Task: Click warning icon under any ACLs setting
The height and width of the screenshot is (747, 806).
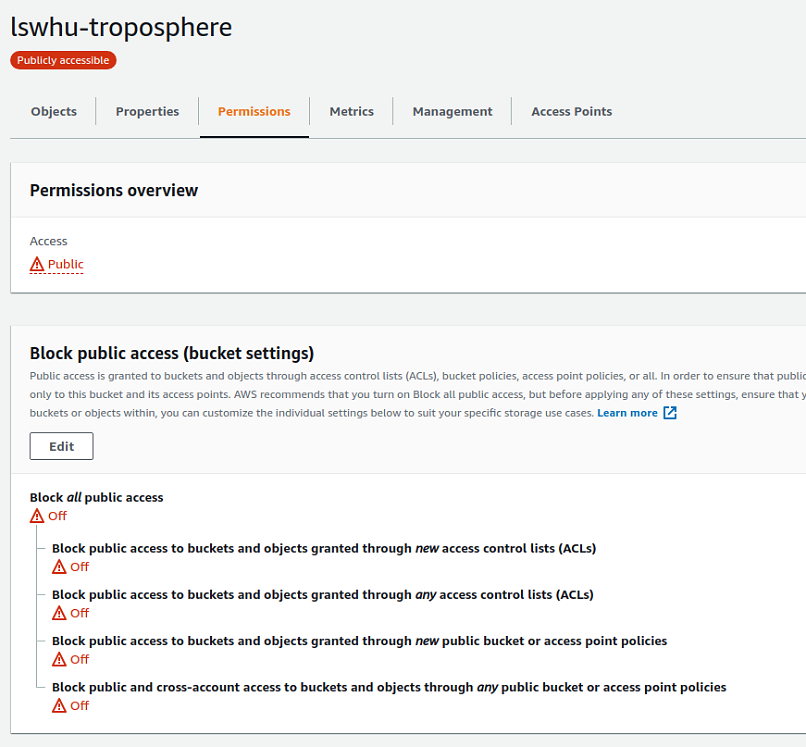Action: click(59, 613)
